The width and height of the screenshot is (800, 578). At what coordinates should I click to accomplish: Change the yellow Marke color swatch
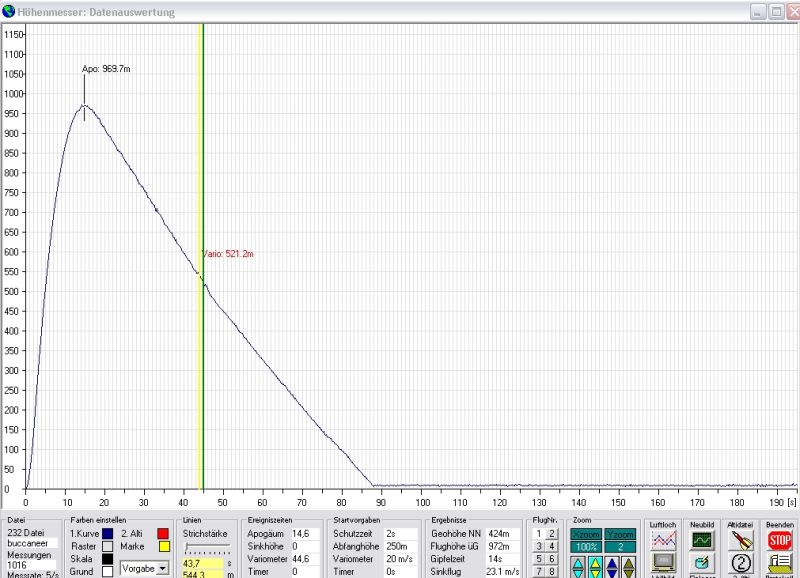164,546
